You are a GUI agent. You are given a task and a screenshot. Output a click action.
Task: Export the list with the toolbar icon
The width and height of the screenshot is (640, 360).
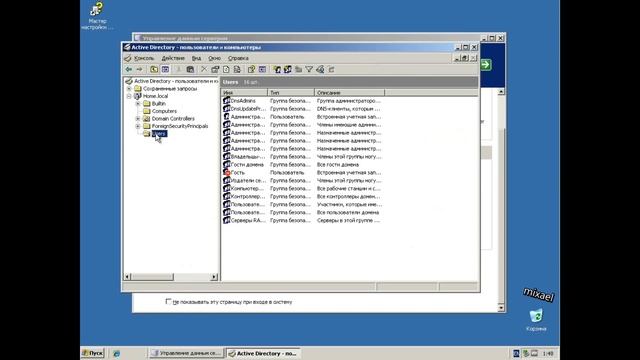(237, 69)
